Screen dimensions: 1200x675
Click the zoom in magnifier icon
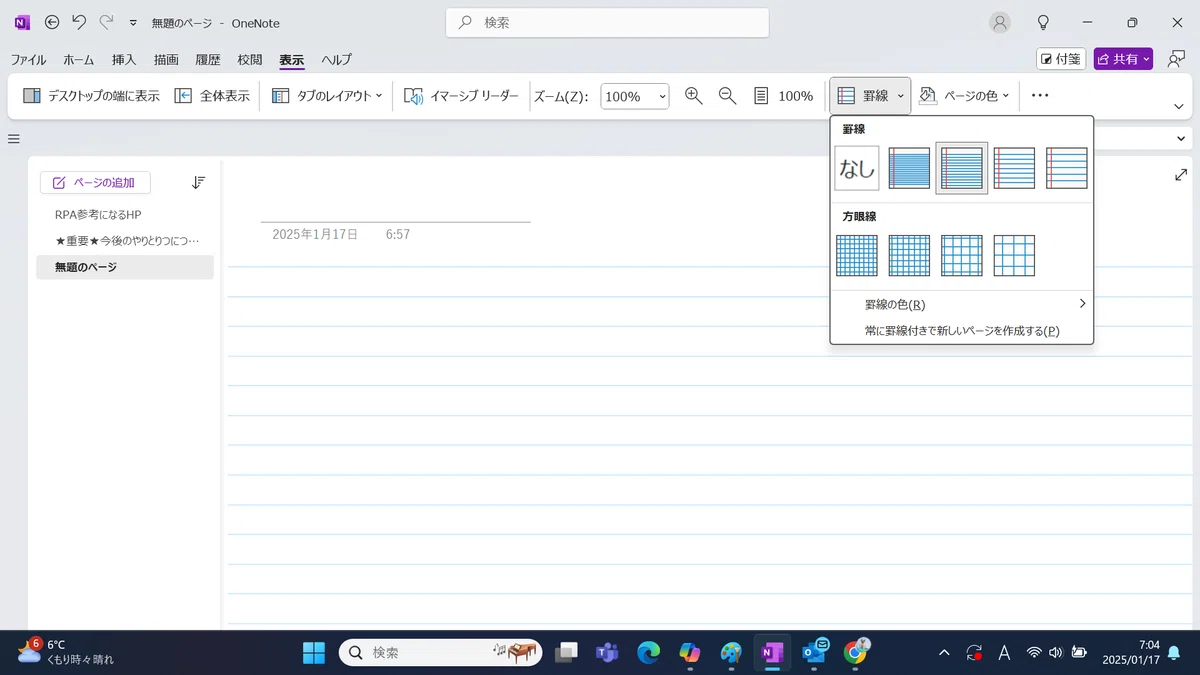click(x=693, y=96)
